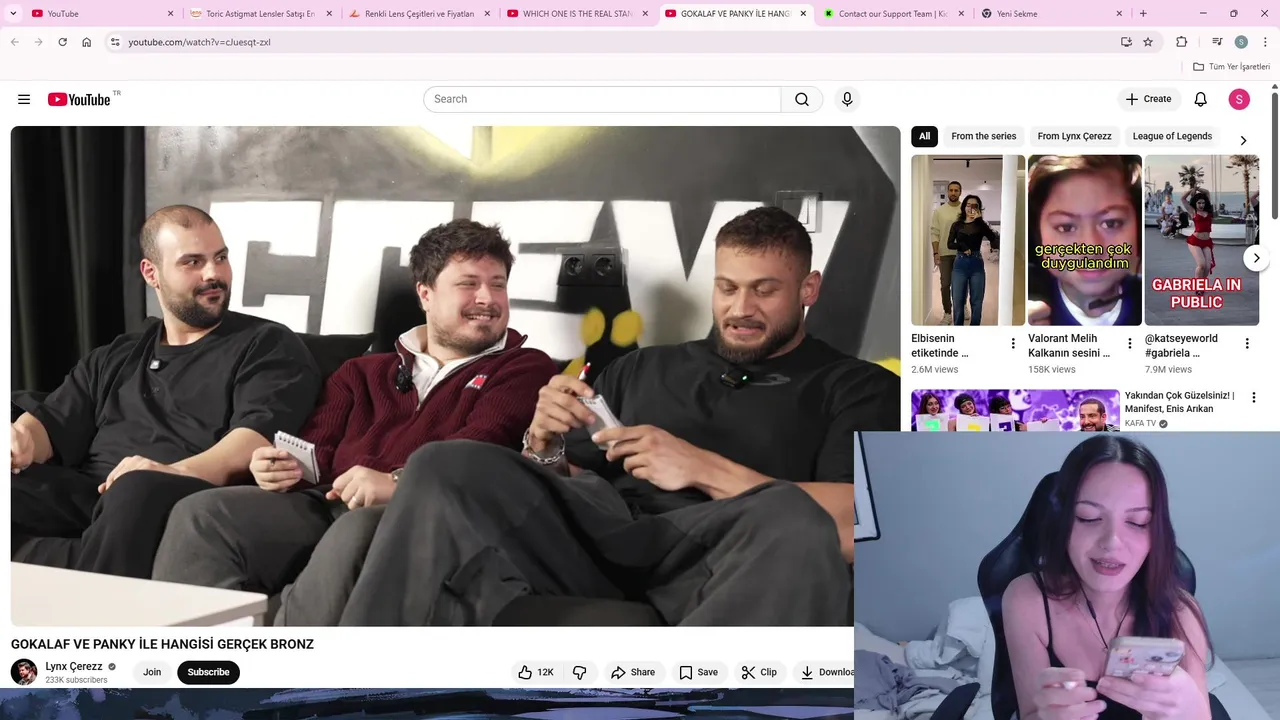Image resolution: width=1280 pixels, height=720 pixels.
Task: Download the video
Action: pyautogui.click(x=825, y=672)
